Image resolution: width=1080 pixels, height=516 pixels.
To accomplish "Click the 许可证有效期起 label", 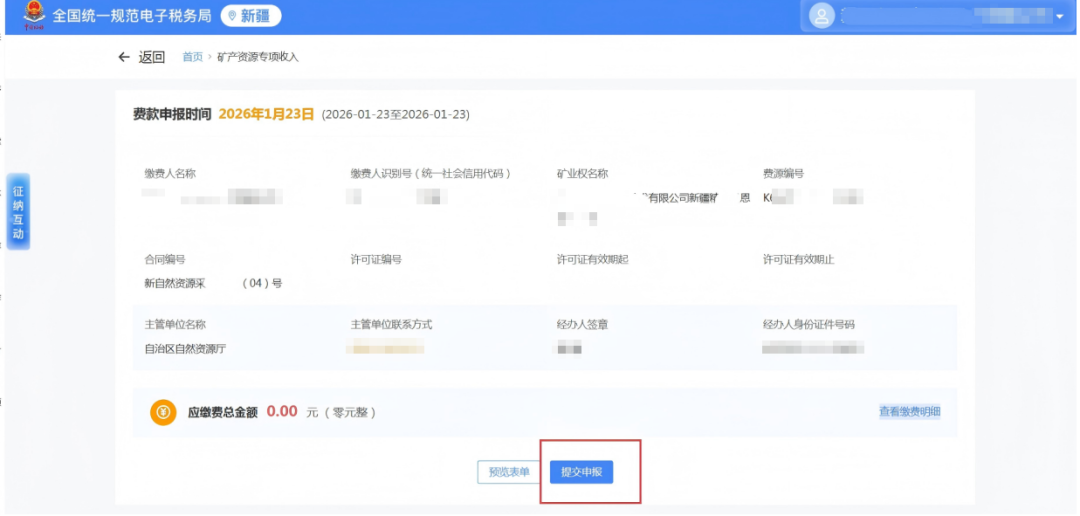I will [x=593, y=260].
